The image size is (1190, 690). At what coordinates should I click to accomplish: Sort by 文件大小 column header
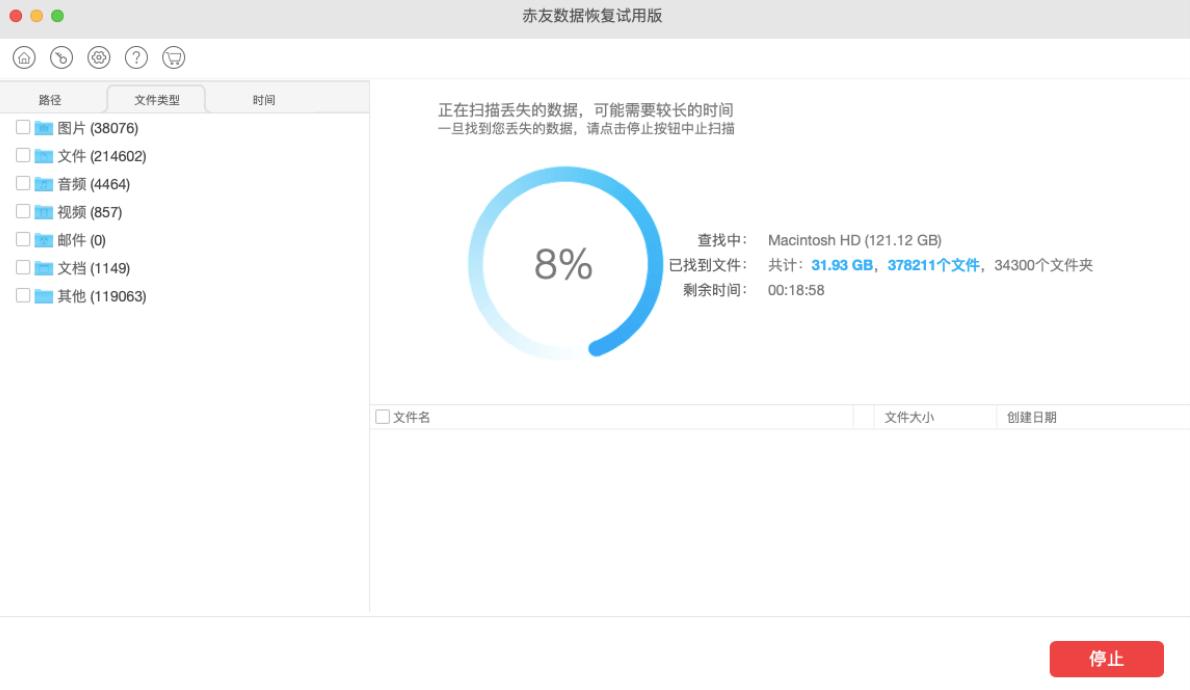coord(908,417)
